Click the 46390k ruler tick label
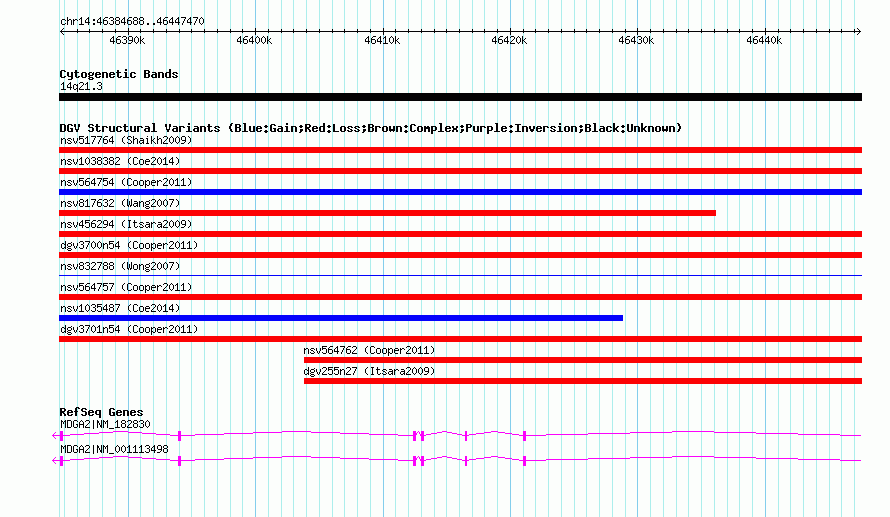 (127, 40)
